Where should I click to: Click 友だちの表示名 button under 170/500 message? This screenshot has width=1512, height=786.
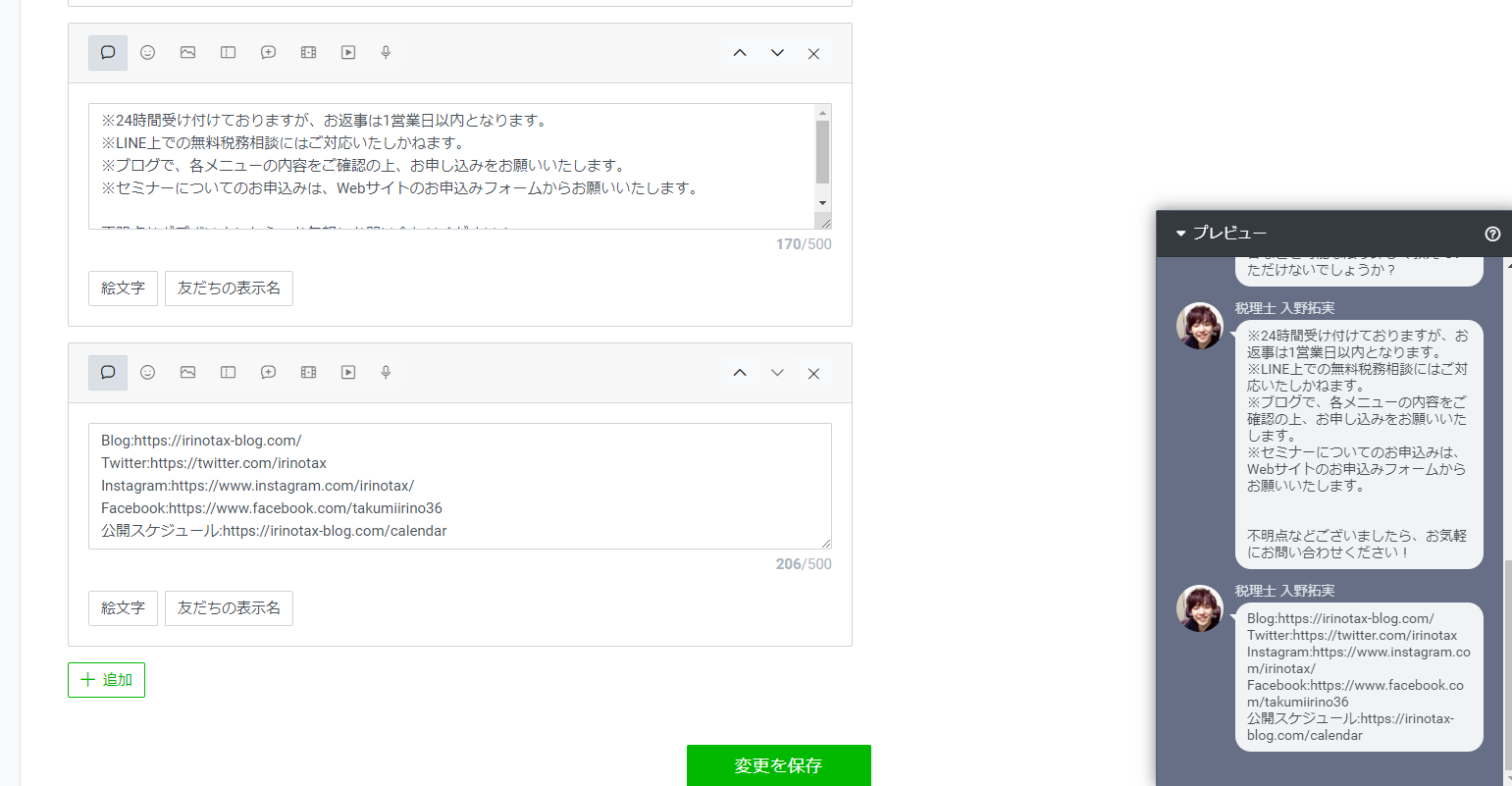(x=229, y=288)
